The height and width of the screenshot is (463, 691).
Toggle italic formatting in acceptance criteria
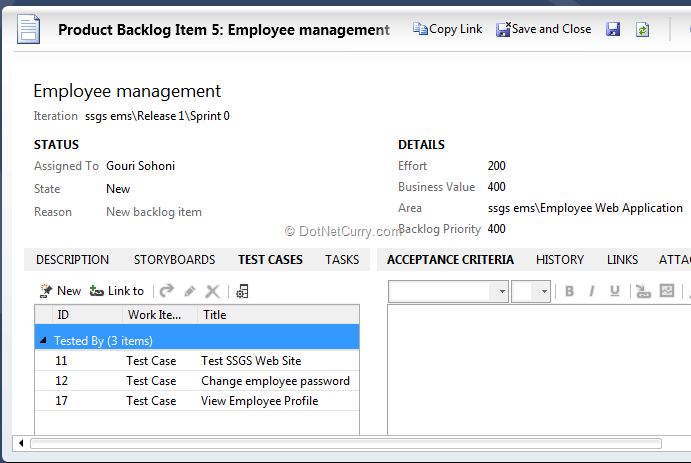point(592,291)
